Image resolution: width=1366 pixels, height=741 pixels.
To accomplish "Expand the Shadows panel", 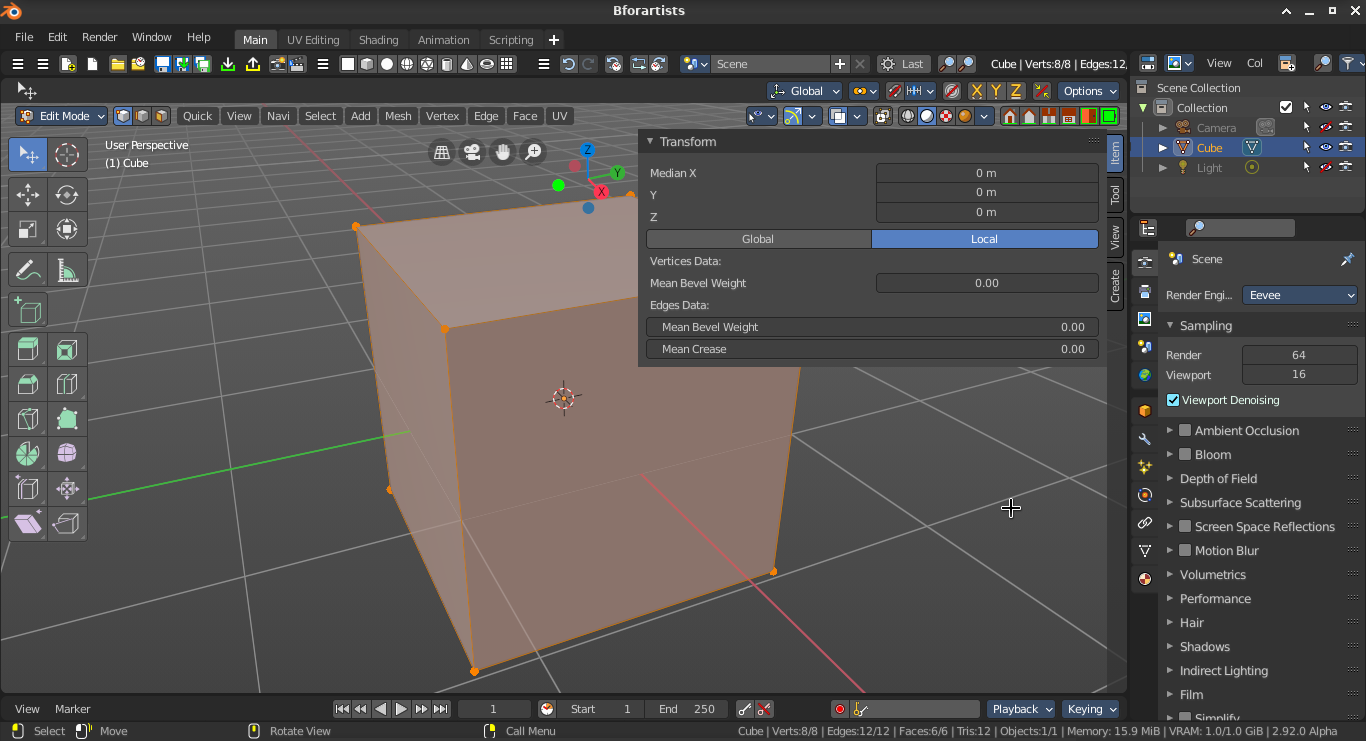I will [x=1205, y=647].
